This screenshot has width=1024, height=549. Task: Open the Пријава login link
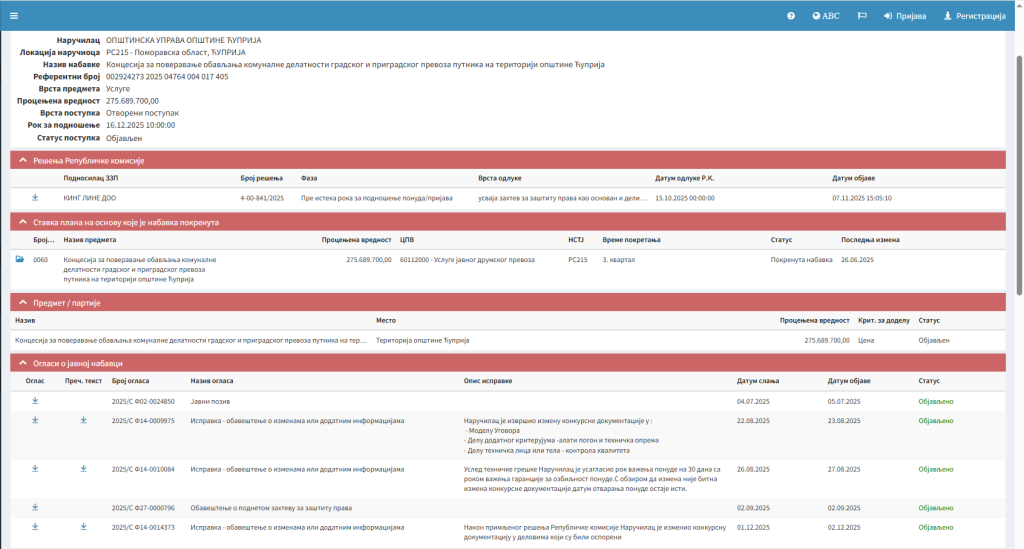click(905, 16)
